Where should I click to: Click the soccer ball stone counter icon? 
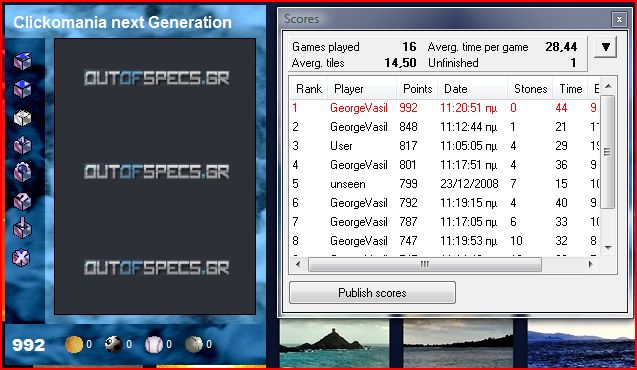point(113,344)
